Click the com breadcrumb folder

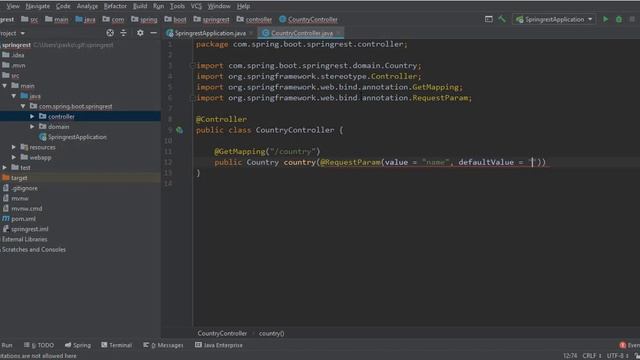coord(113,19)
